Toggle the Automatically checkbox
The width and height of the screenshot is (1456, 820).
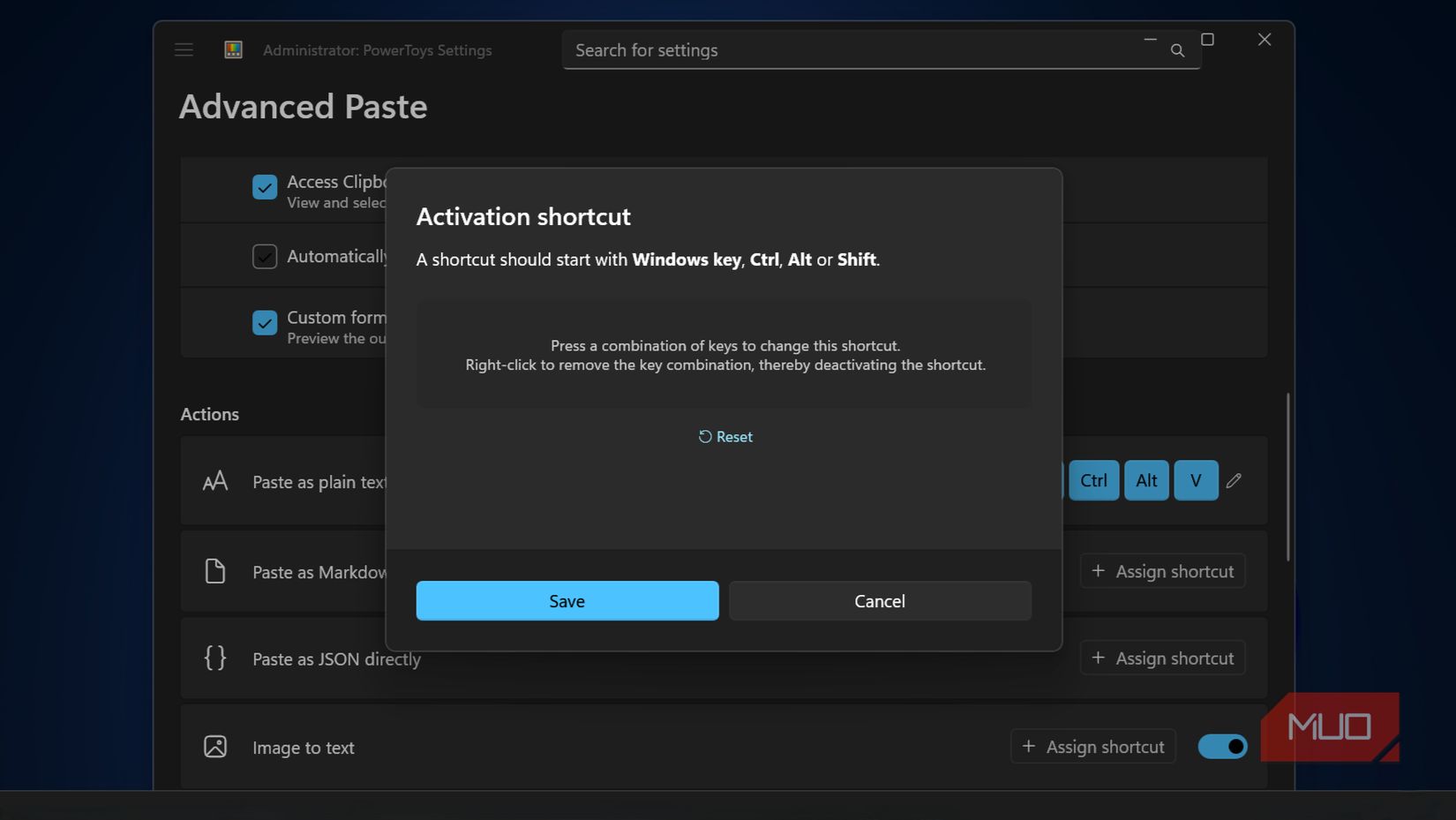coord(265,256)
